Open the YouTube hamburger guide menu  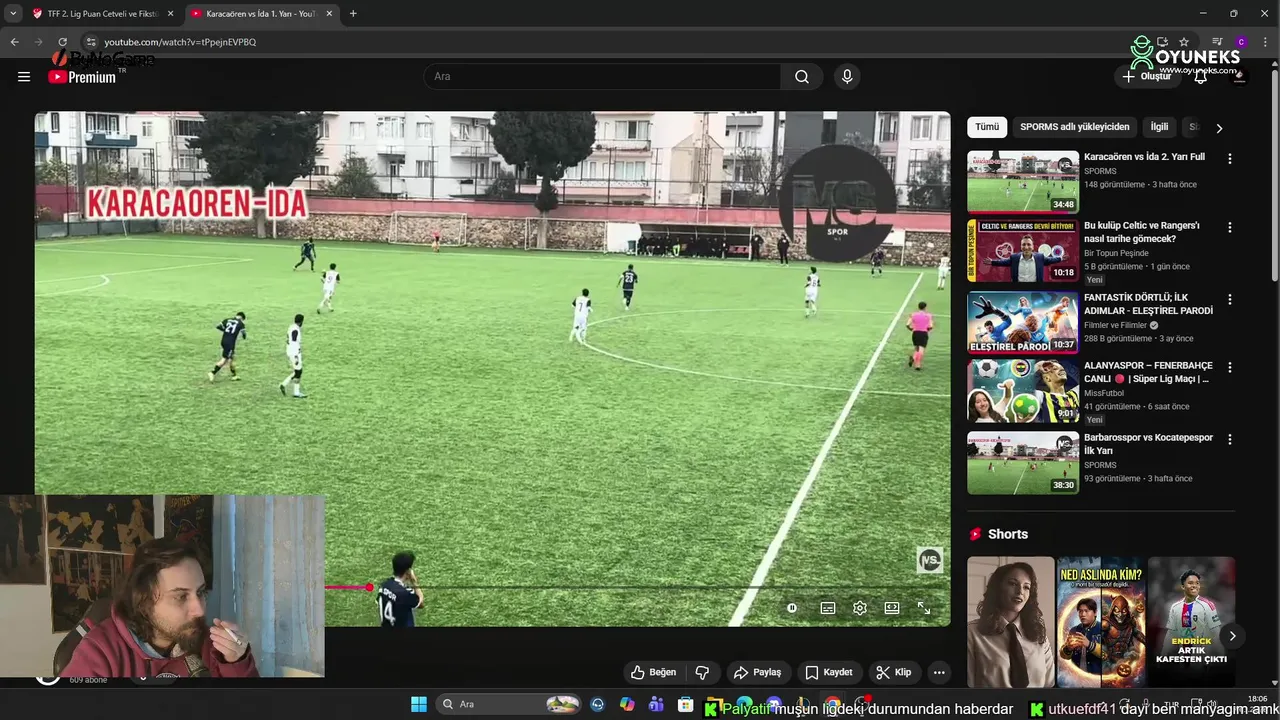click(x=24, y=77)
